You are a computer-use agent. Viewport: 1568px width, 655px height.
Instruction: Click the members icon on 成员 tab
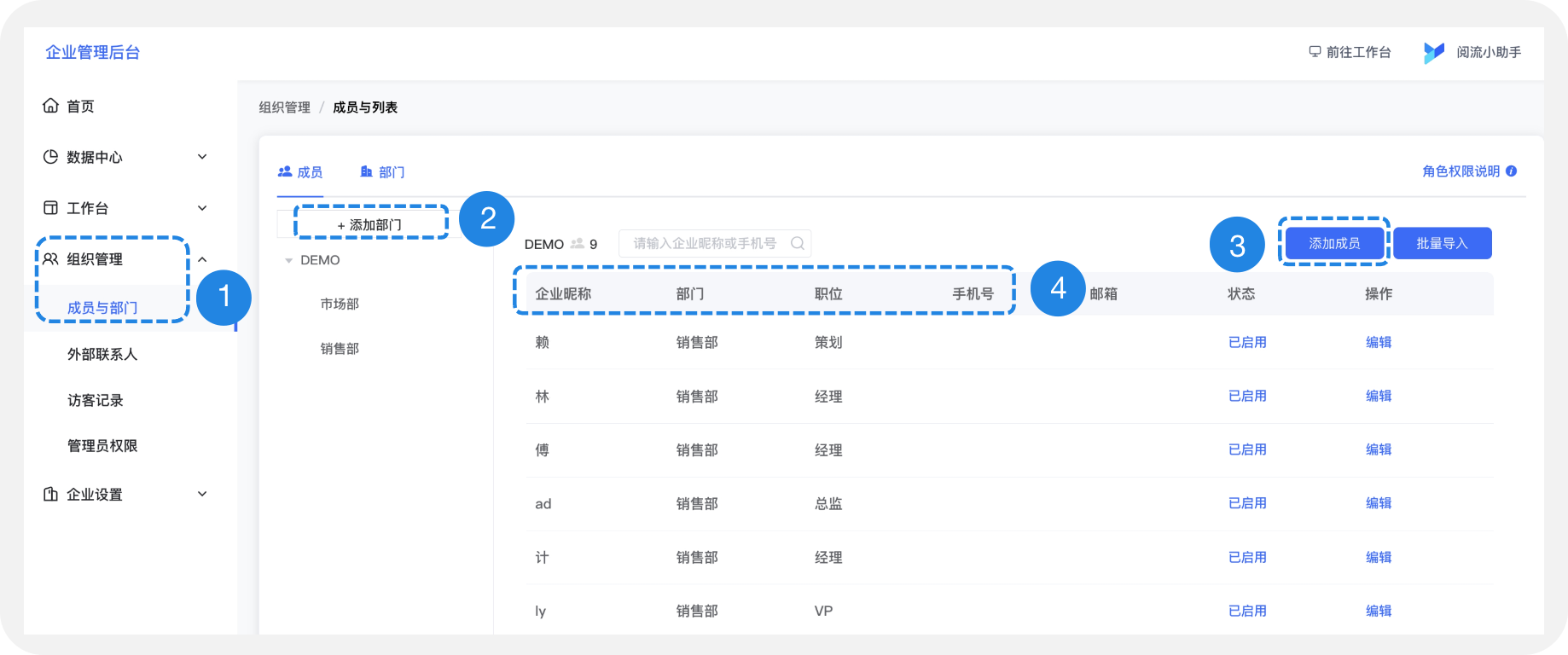285,171
